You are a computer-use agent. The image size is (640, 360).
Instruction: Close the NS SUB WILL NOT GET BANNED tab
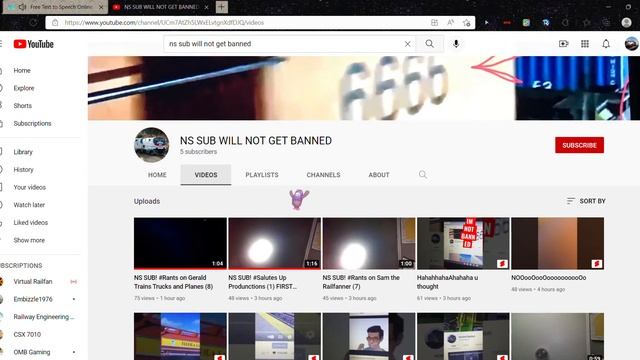207,7
